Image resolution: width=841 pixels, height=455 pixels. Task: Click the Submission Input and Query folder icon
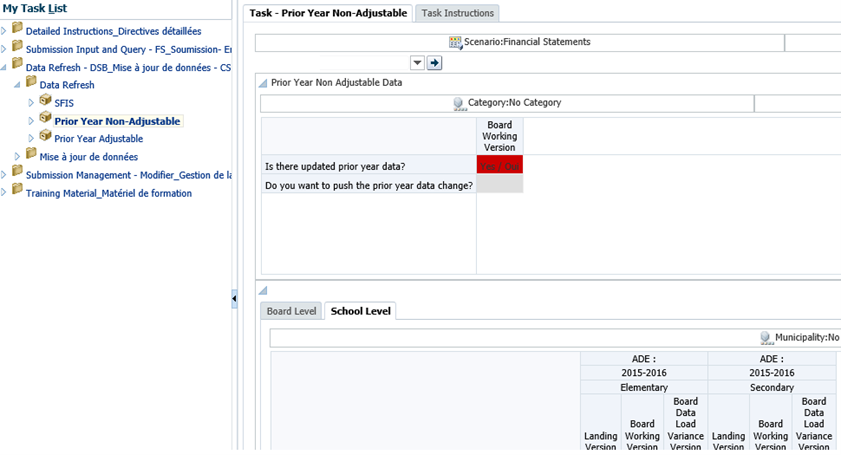(x=17, y=46)
